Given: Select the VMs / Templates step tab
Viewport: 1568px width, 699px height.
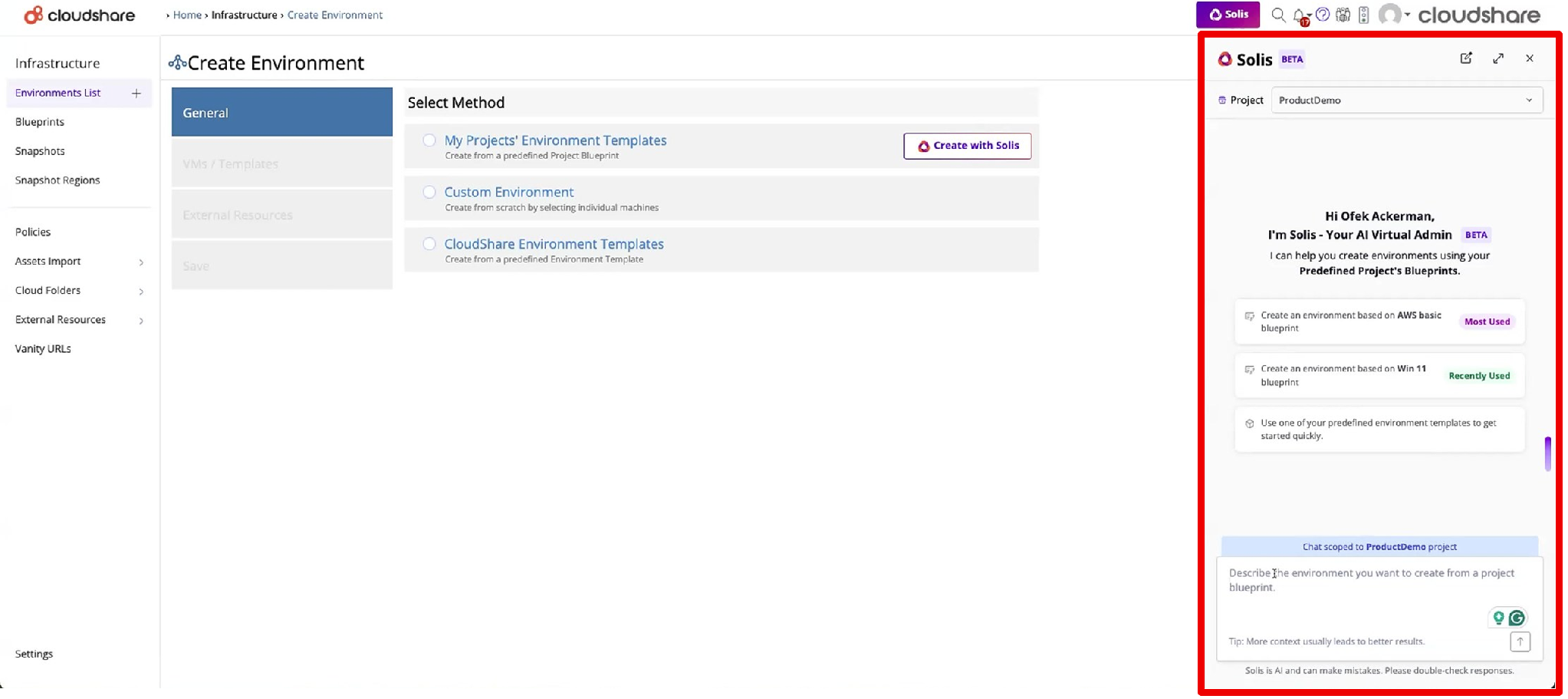Looking at the screenshot, I should [x=282, y=163].
